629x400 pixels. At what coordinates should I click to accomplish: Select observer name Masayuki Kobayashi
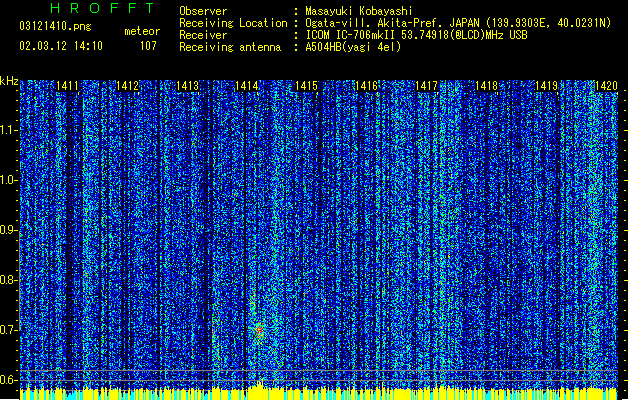point(358,11)
